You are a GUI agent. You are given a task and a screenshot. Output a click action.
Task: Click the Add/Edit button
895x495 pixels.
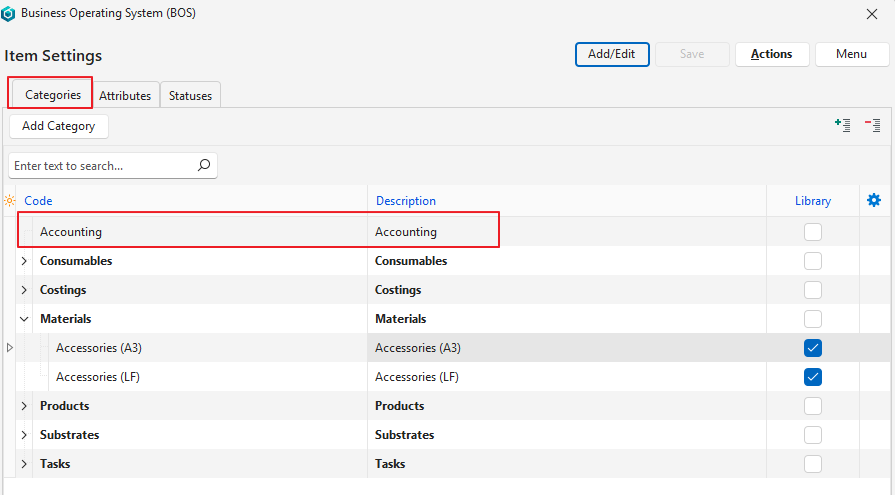[612, 54]
